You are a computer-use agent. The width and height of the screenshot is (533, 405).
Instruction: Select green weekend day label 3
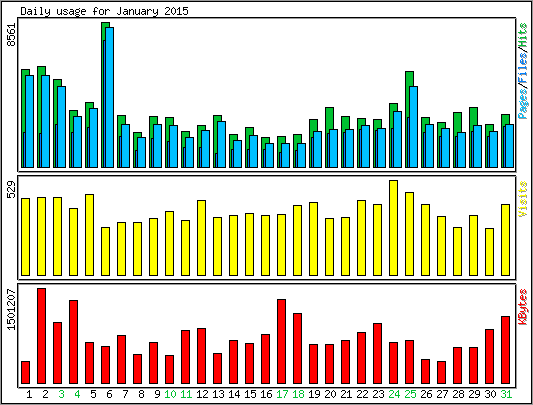61,394
